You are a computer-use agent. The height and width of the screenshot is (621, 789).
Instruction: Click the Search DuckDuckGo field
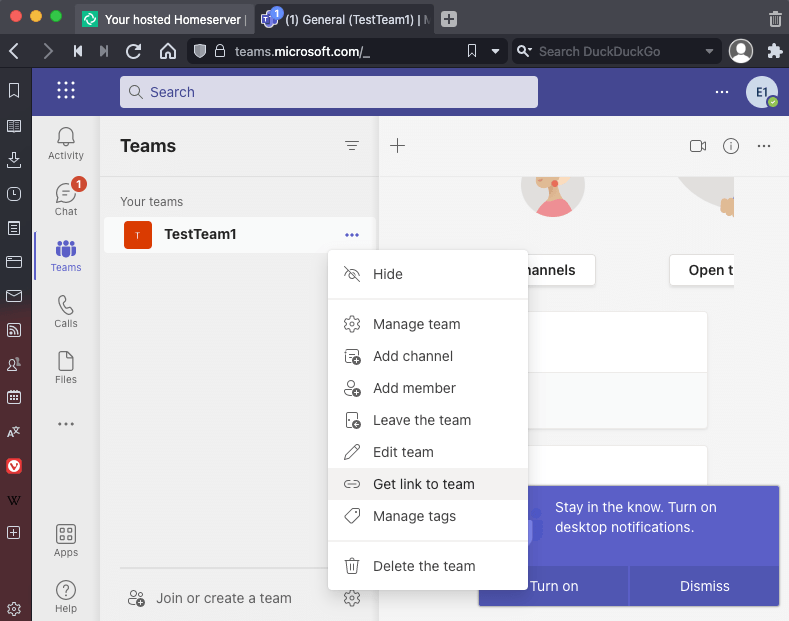click(618, 51)
